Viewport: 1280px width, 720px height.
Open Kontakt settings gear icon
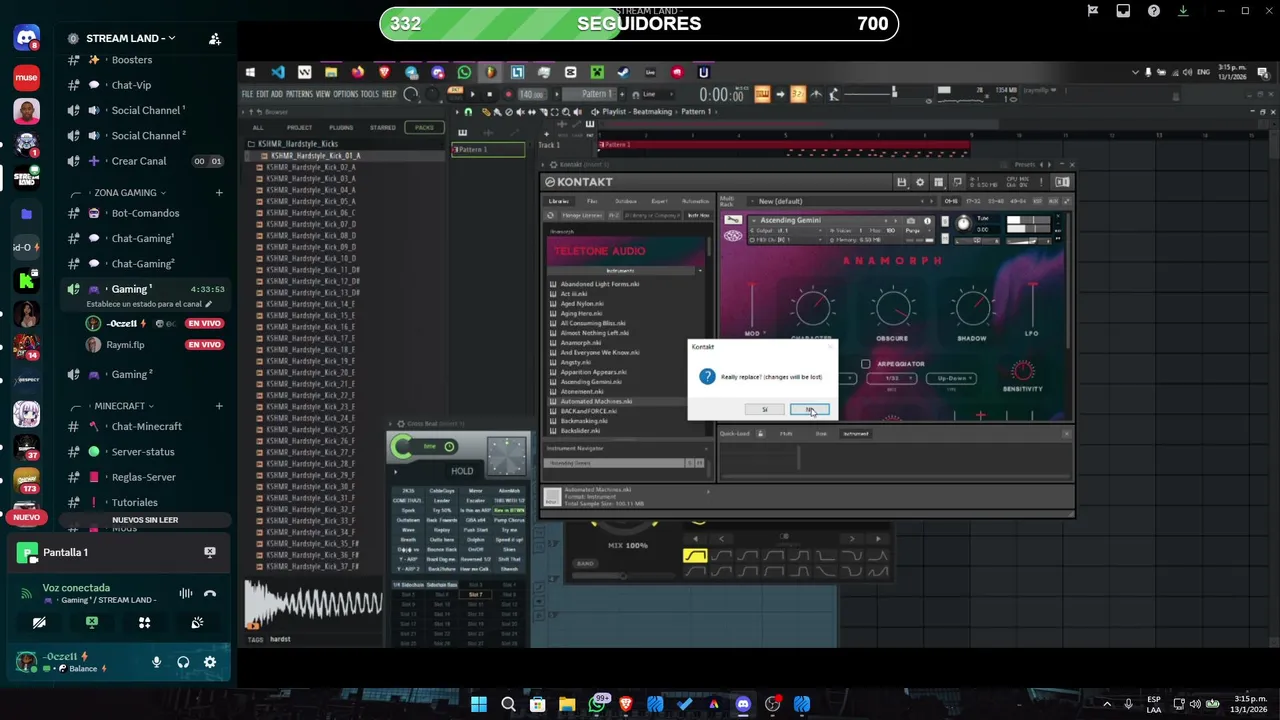(920, 182)
